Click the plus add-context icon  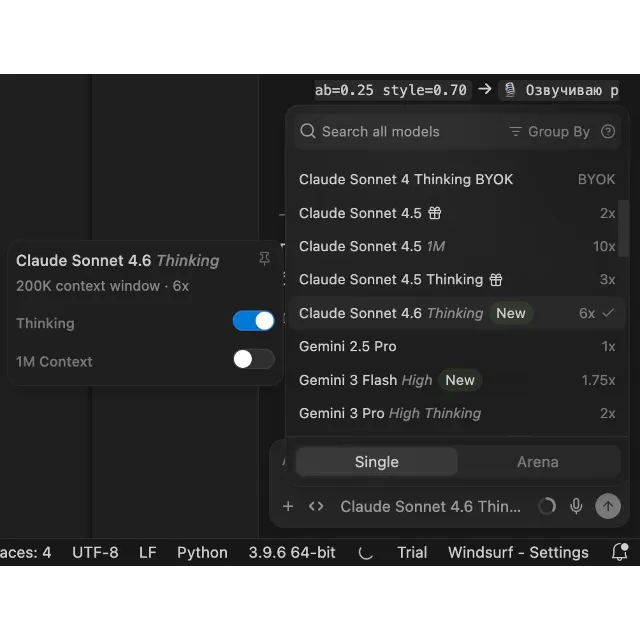pyautogui.click(x=288, y=506)
